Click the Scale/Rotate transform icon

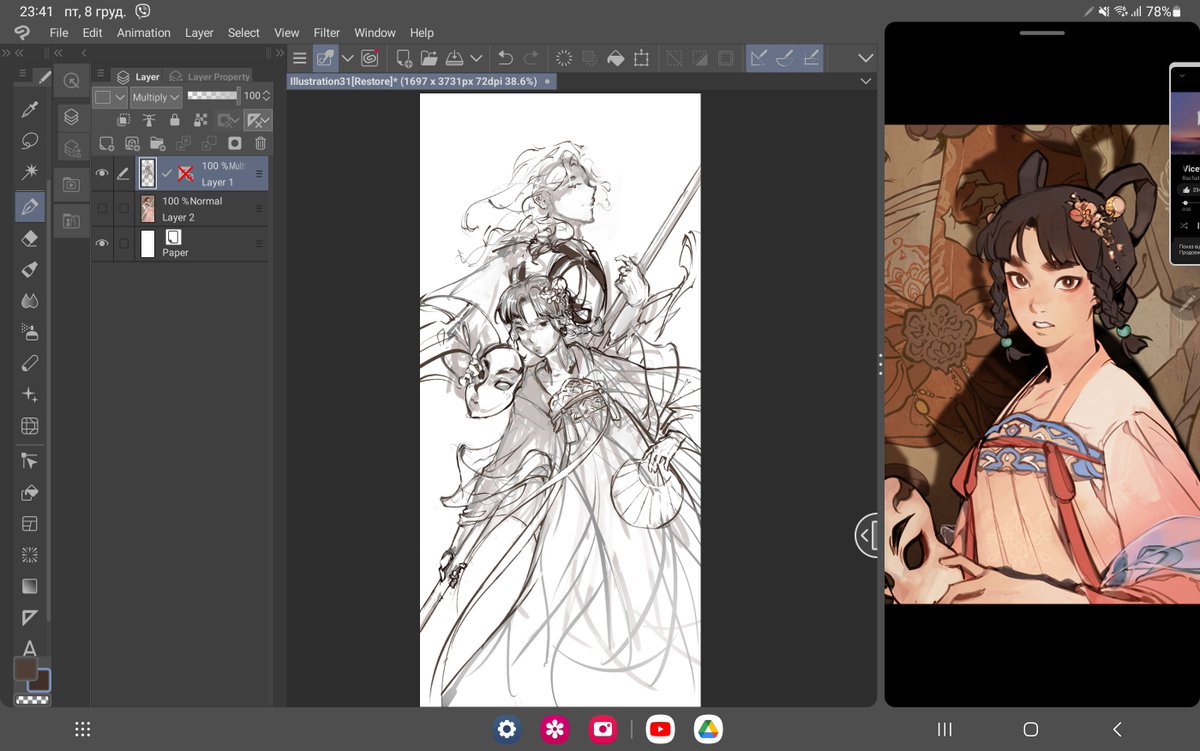[x=641, y=58]
